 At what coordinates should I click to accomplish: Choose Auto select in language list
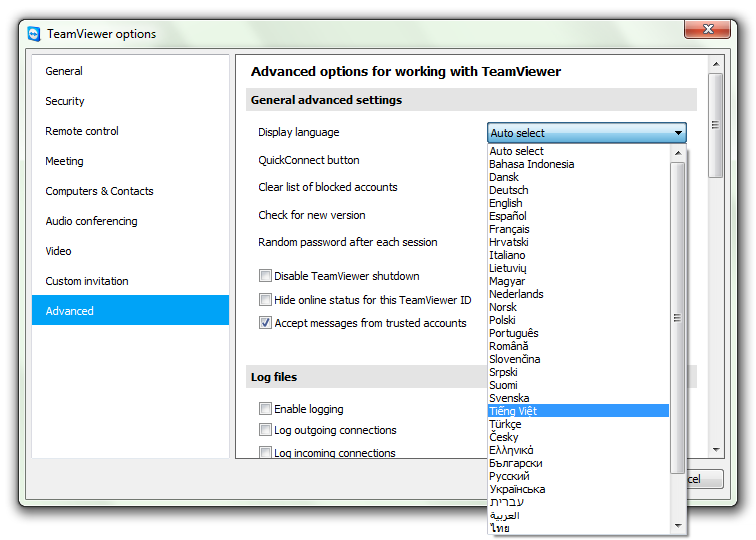pyautogui.click(x=579, y=151)
